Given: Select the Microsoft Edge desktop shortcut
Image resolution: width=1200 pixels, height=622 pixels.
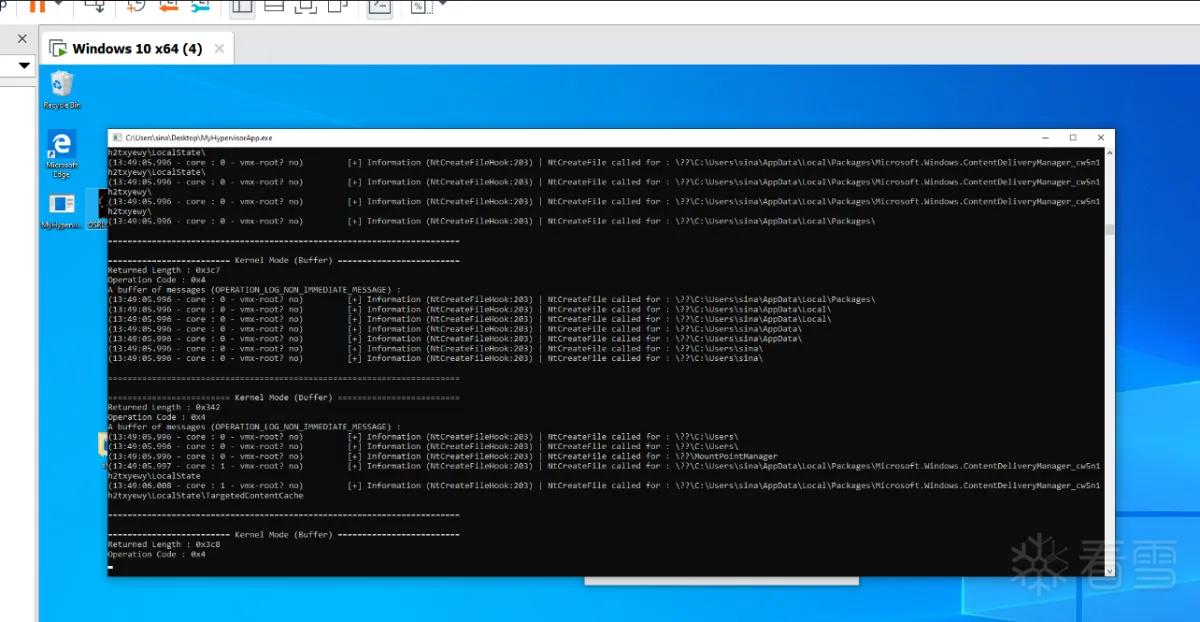Looking at the screenshot, I should (x=62, y=153).
